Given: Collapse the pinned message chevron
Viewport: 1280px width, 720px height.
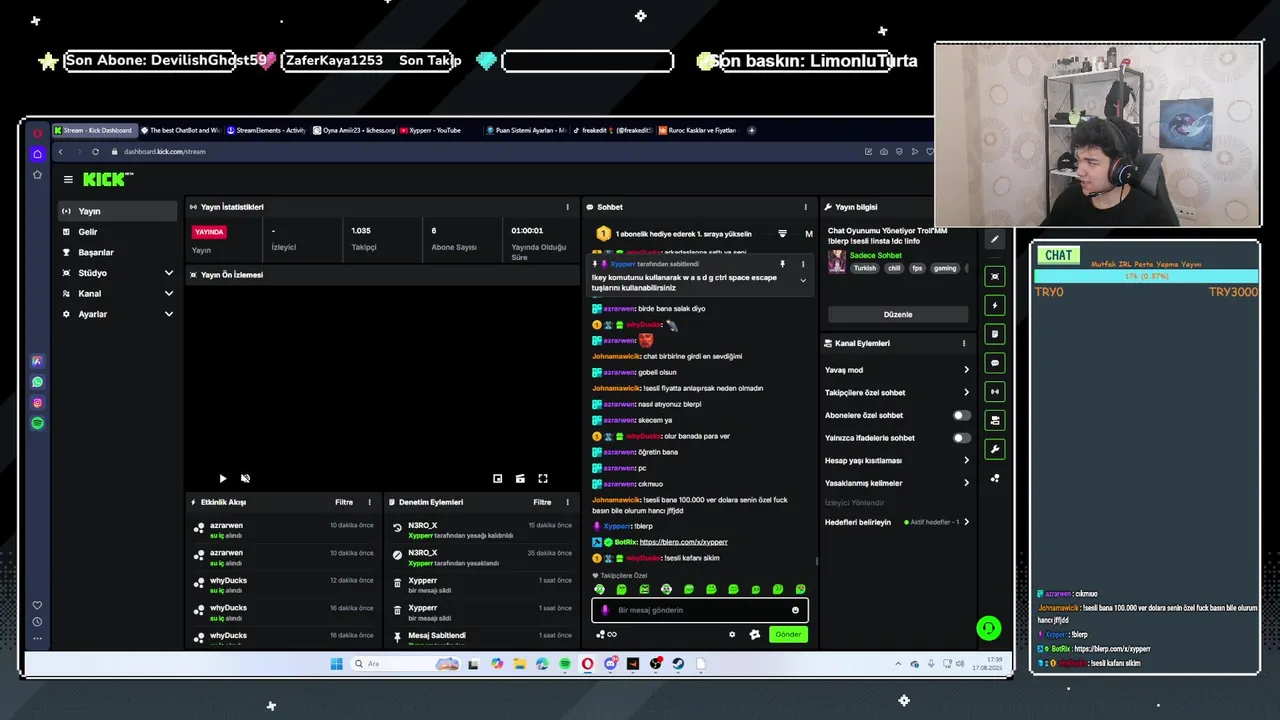Looking at the screenshot, I should pyautogui.click(x=802, y=281).
